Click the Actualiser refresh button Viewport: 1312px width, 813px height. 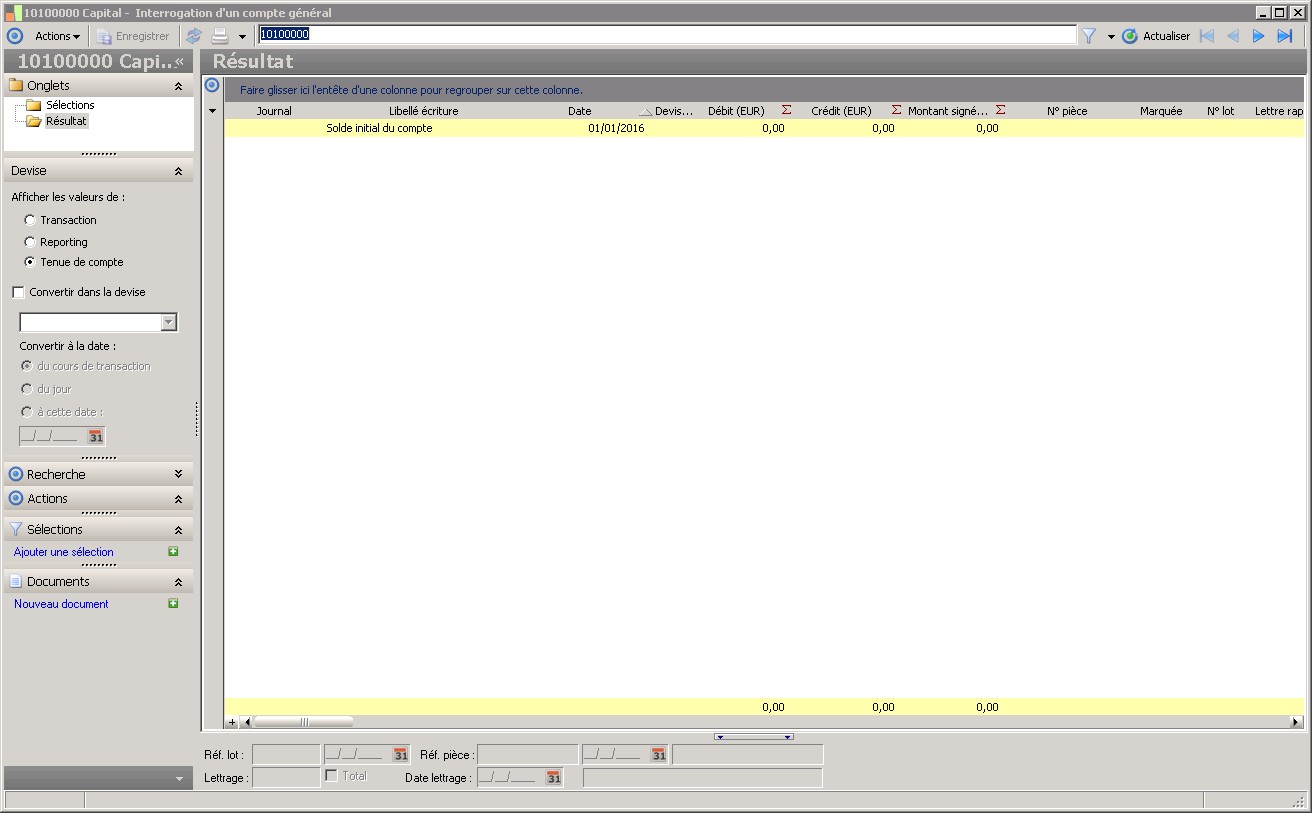point(1156,36)
